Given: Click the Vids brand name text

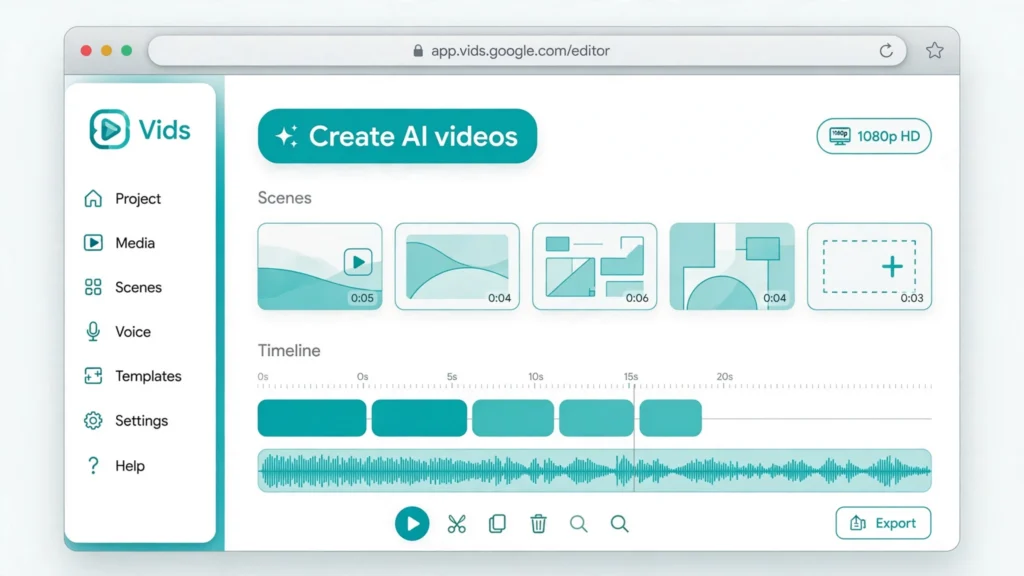Looking at the screenshot, I should pos(165,130).
